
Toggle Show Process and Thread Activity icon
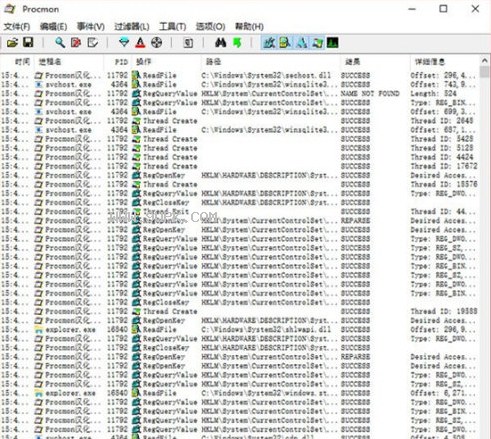click(317, 43)
